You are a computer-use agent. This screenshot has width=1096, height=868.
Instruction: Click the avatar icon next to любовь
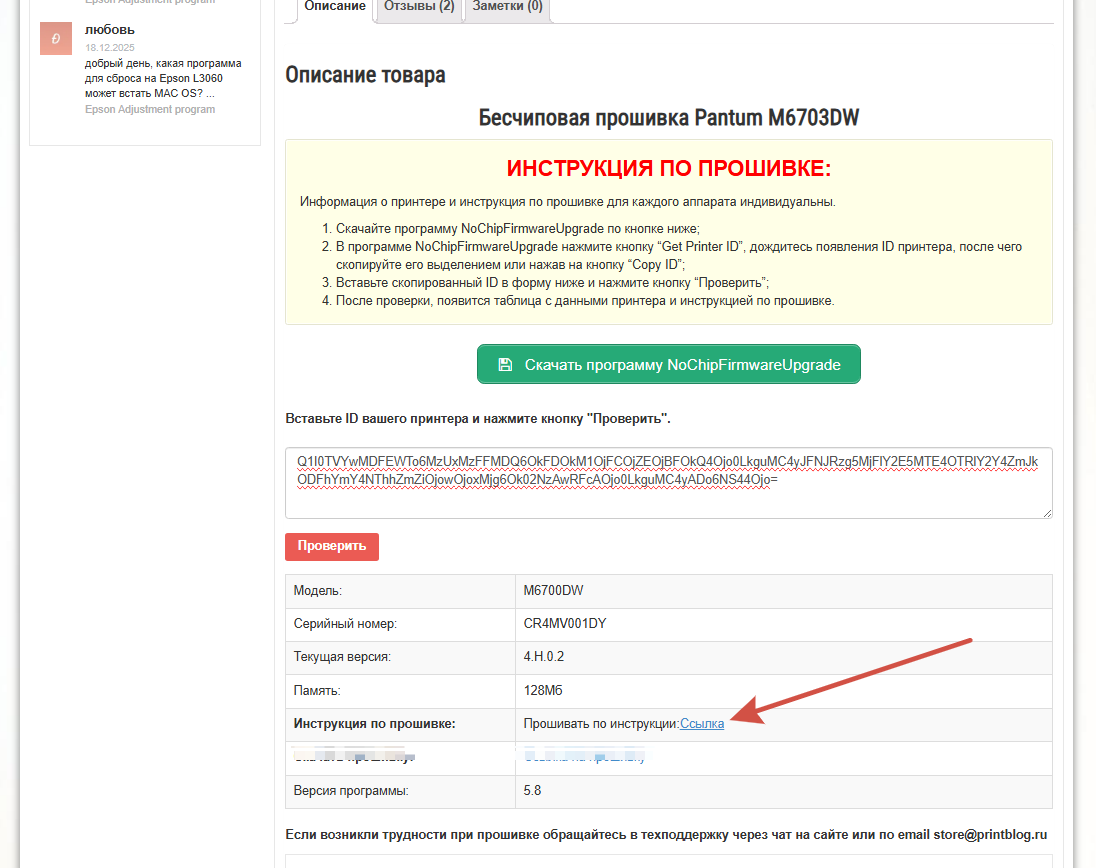[x=55, y=39]
